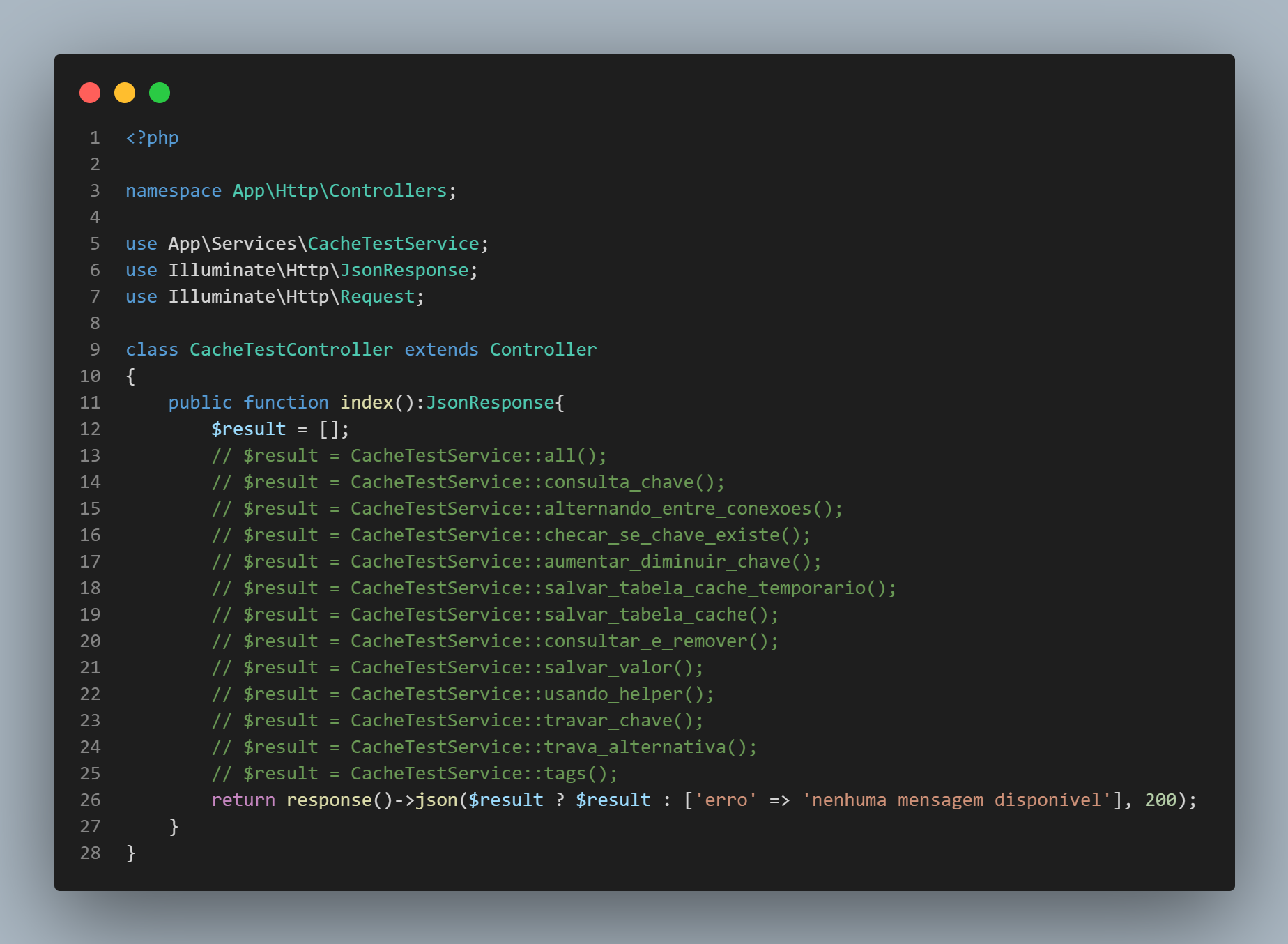Click the 'erro' string key
Image resolution: width=1288 pixels, height=944 pixels.
click(x=726, y=800)
